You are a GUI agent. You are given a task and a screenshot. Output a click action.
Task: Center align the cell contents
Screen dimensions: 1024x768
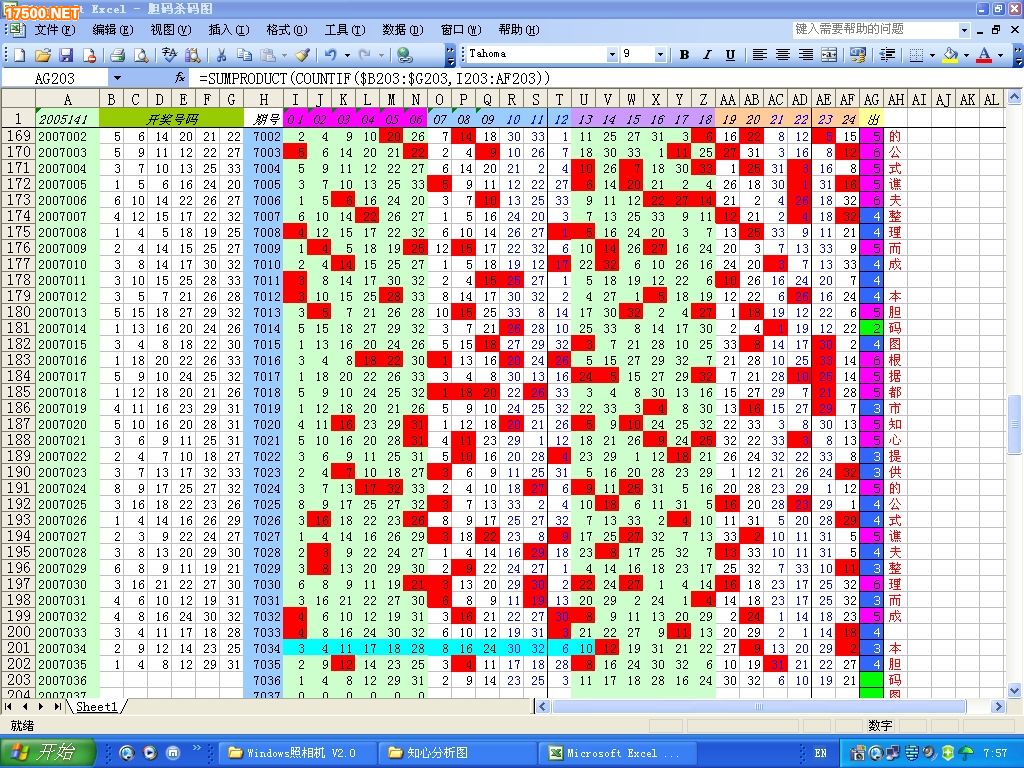pyautogui.click(x=782, y=55)
